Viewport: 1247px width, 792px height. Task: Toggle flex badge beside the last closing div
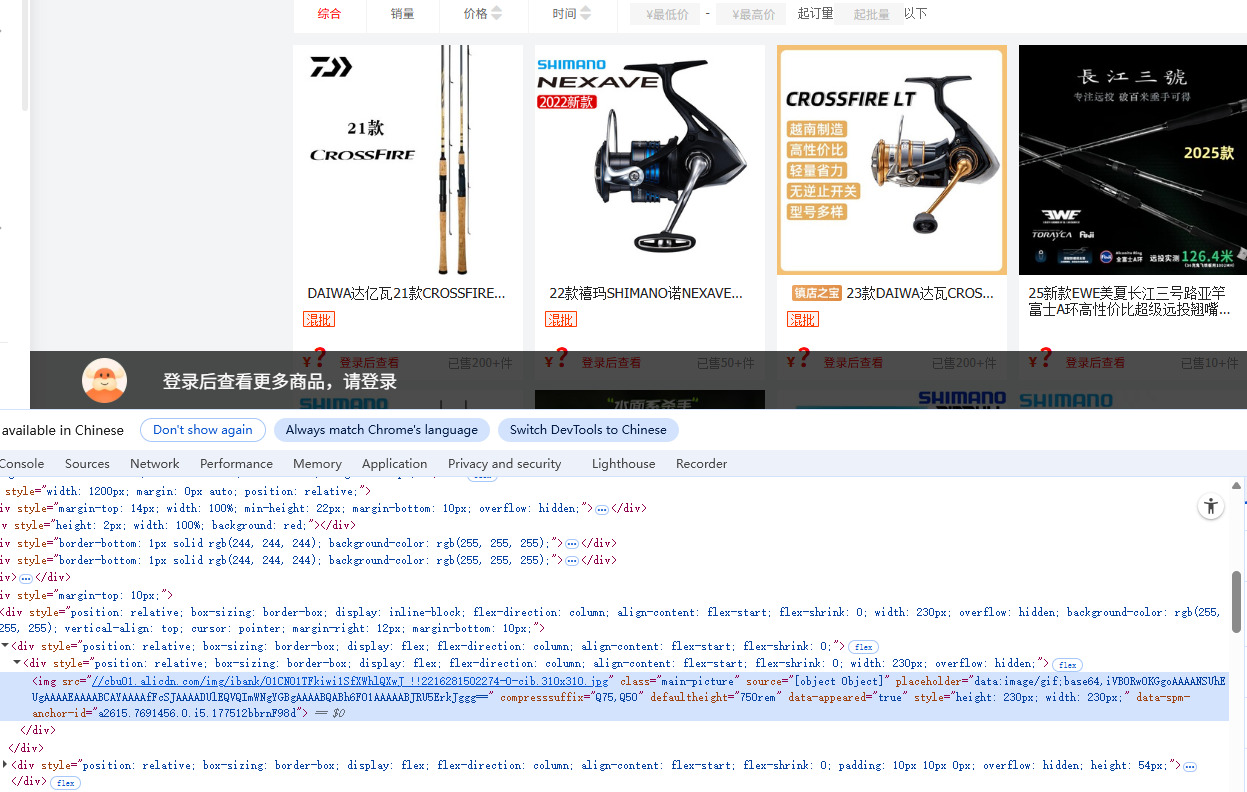[x=66, y=783]
